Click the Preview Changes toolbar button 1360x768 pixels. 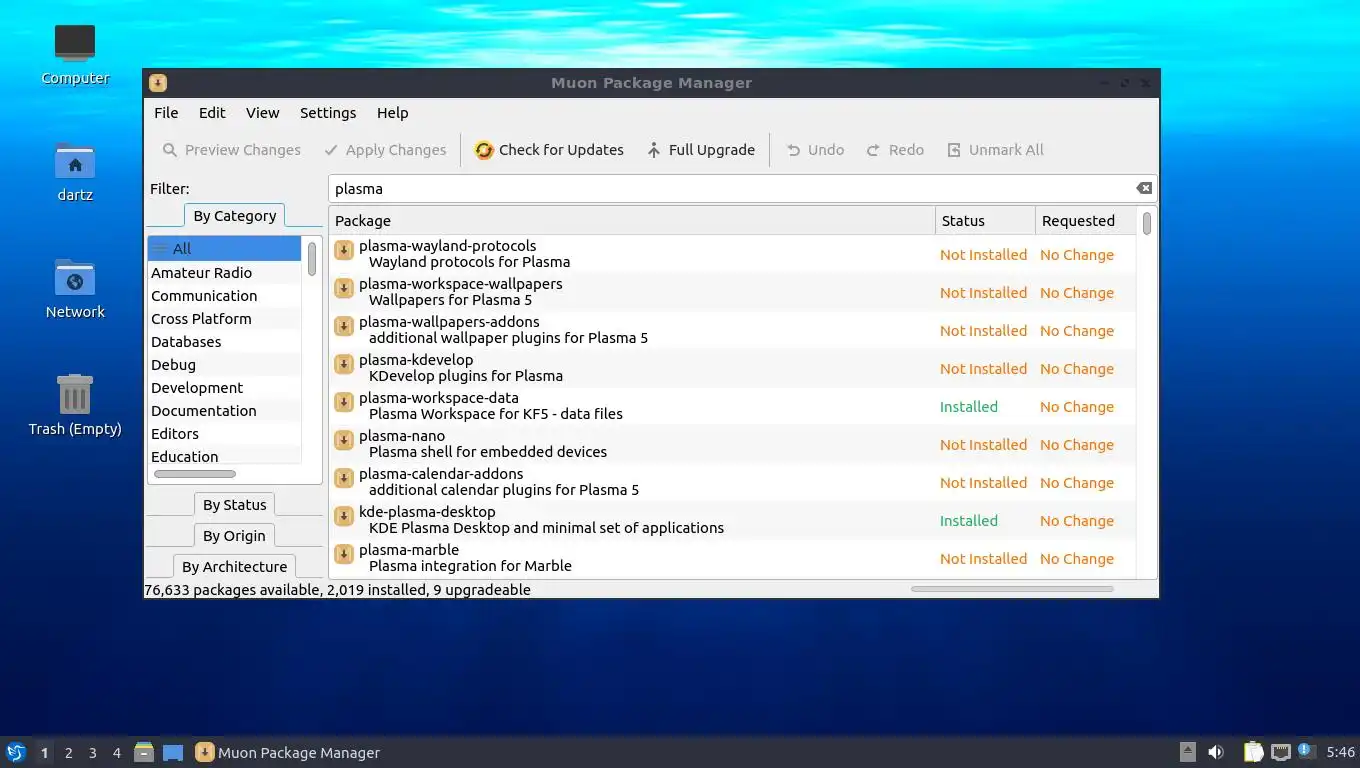232,150
